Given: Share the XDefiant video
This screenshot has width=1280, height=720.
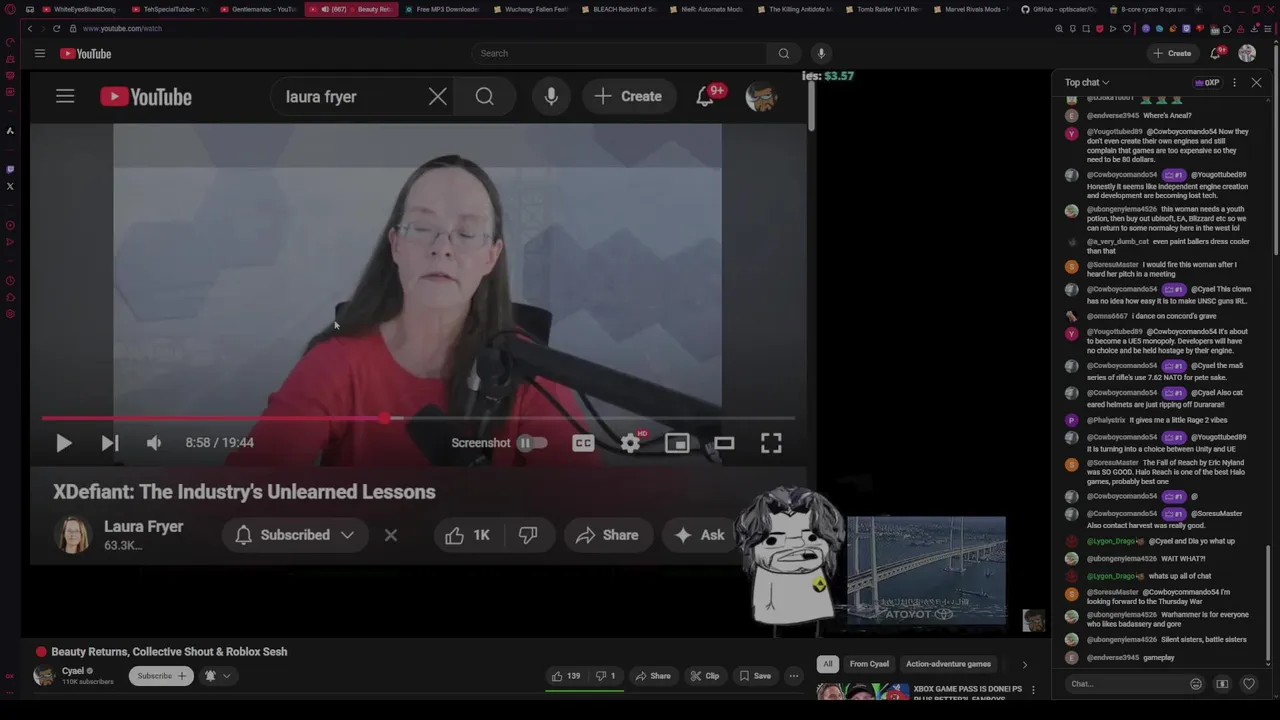Looking at the screenshot, I should point(607,535).
